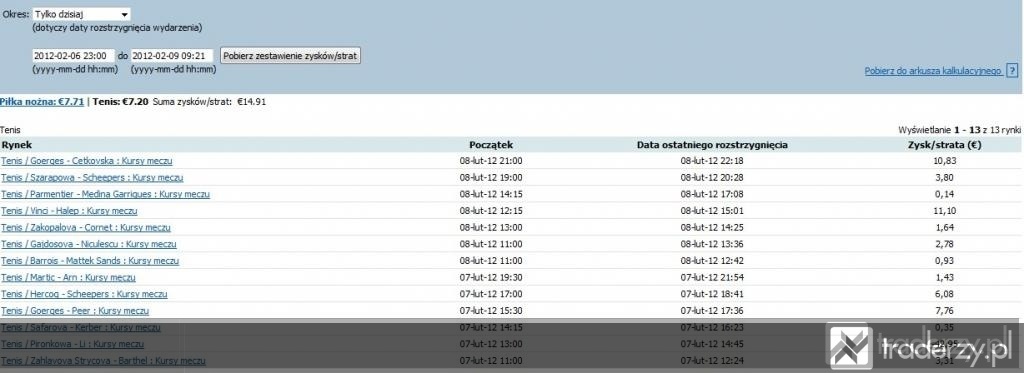Open Parmentier - Medina Garrigues market link
The width and height of the screenshot is (1024, 373).
pyautogui.click(x=106, y=194)
